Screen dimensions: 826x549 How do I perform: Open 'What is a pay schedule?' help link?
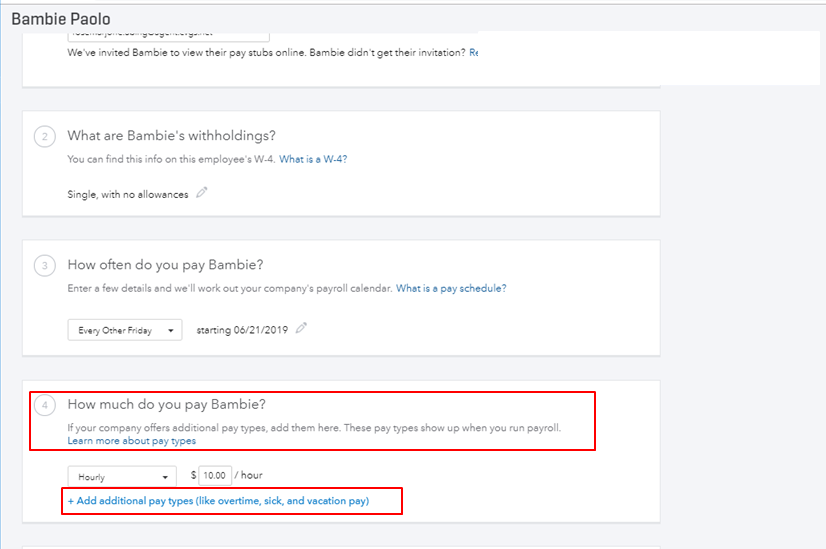(451, 288)
